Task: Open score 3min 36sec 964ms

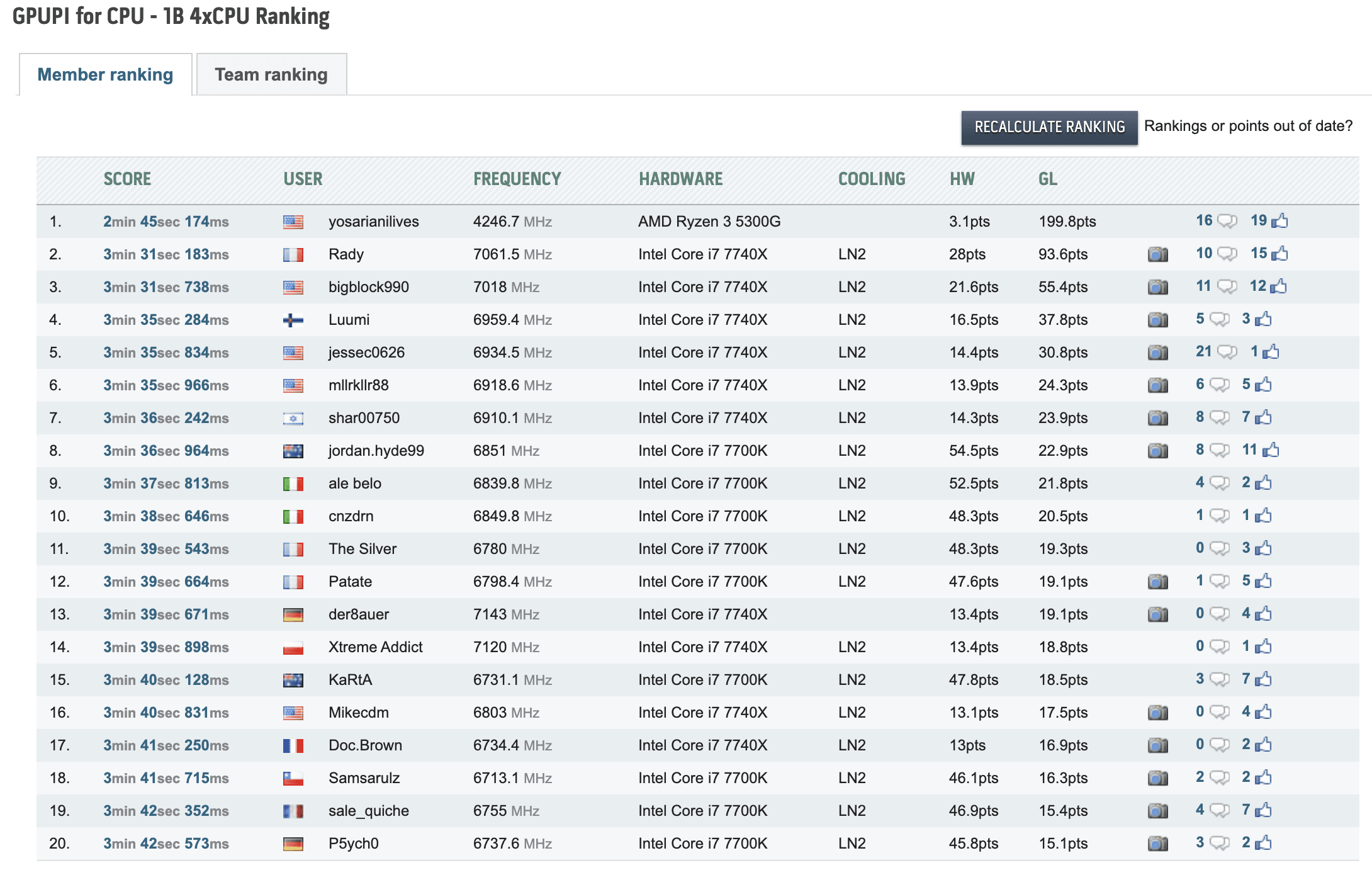Action: 166,451
